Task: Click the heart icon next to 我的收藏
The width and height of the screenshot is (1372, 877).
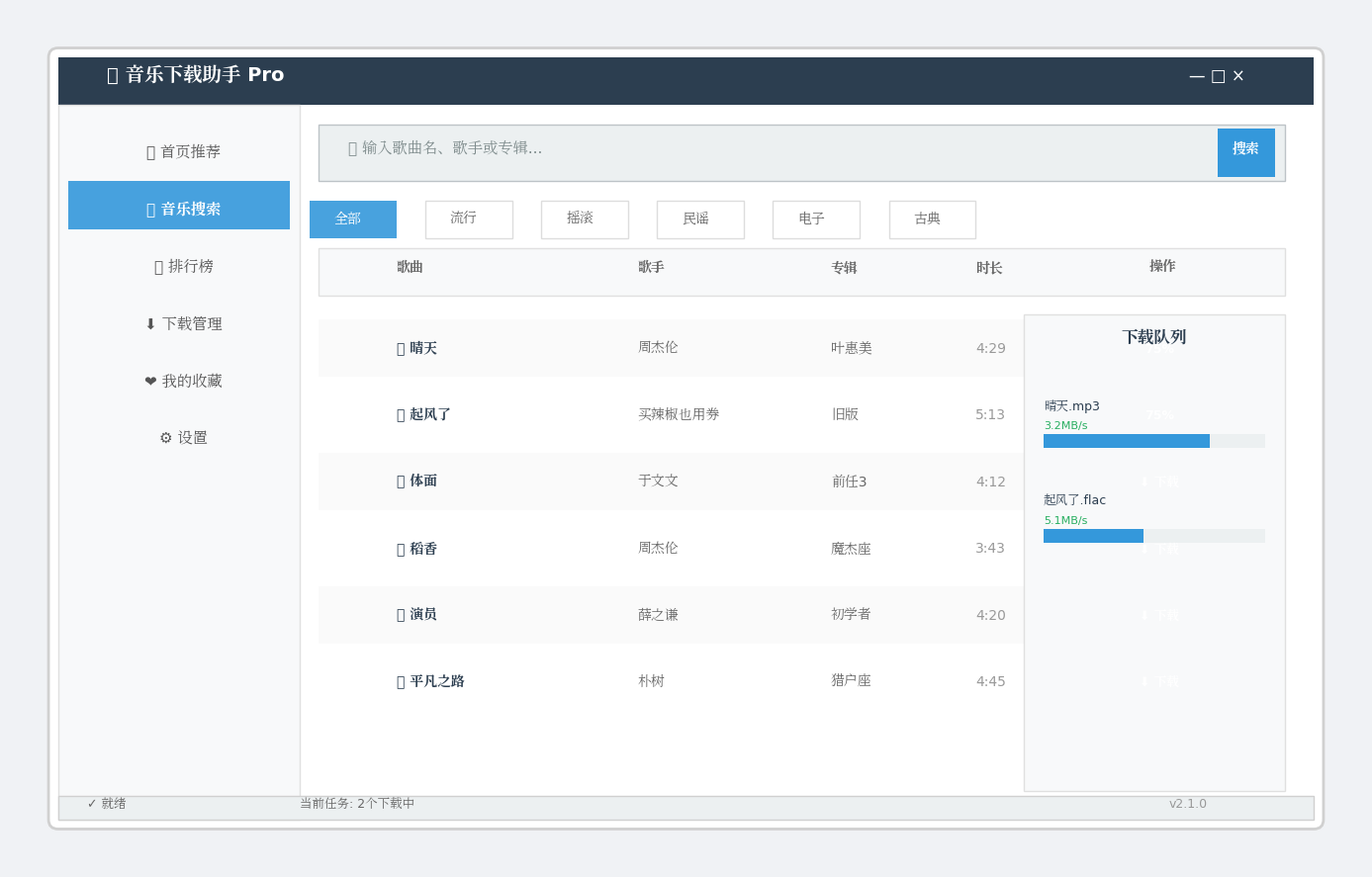Action: 148,381
